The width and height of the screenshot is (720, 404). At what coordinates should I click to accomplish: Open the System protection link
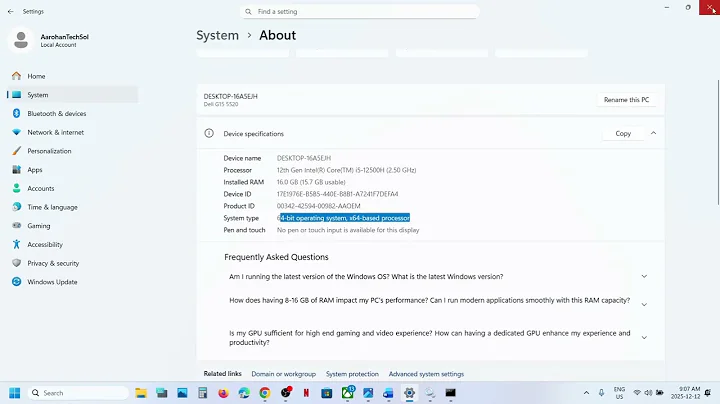[x=352, y=374]
